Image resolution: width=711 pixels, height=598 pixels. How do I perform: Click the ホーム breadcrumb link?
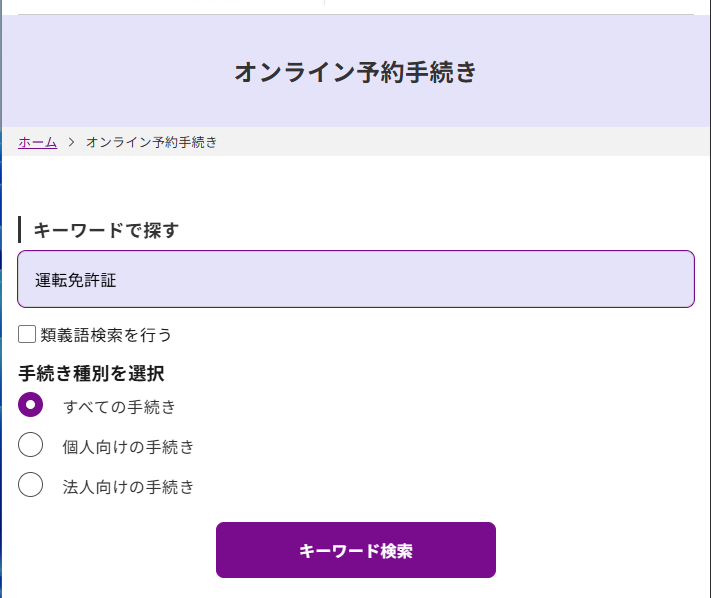pyautogui.click(x=37, y=142)
